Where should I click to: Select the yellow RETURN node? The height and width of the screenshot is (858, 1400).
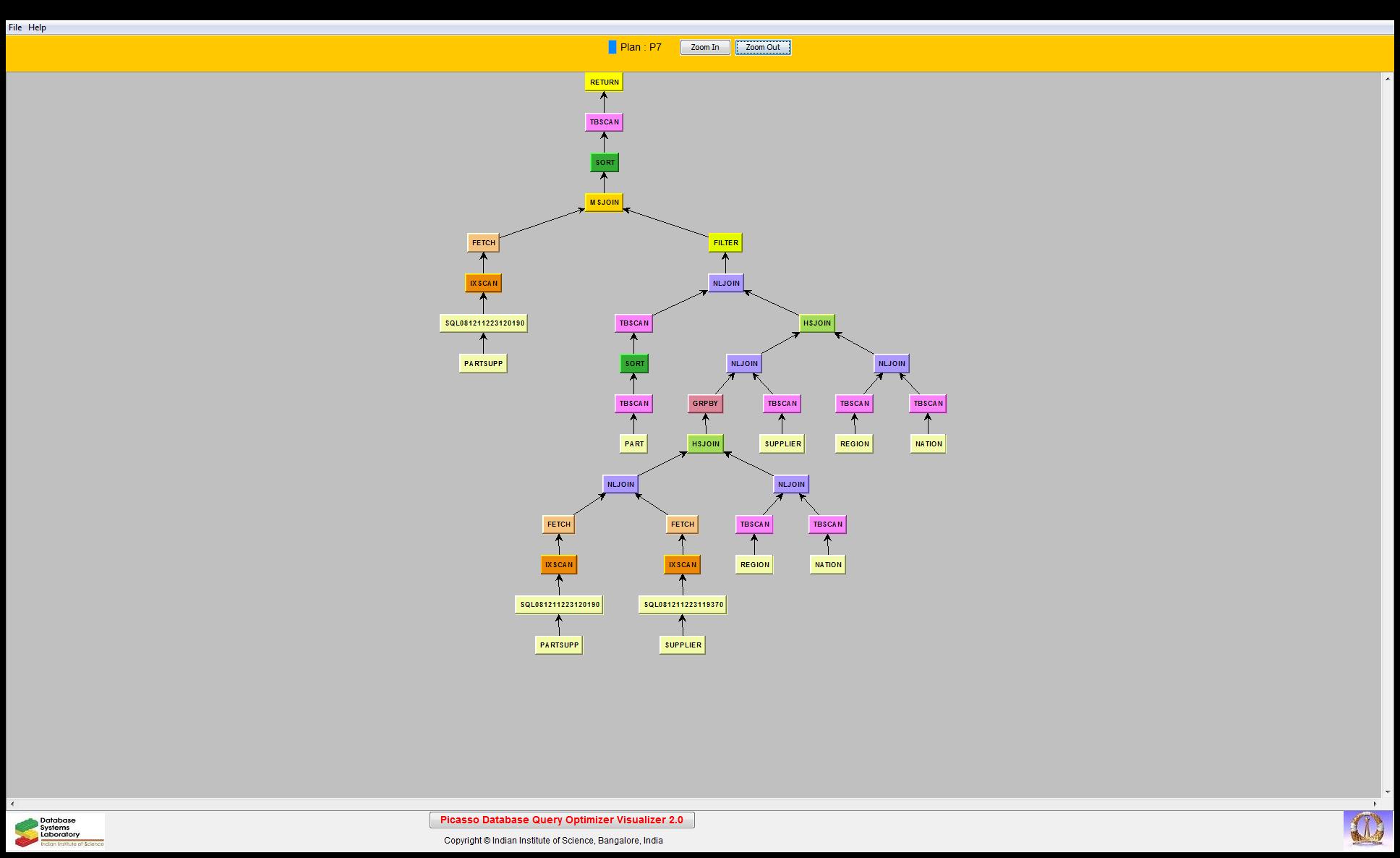point(604,82)
